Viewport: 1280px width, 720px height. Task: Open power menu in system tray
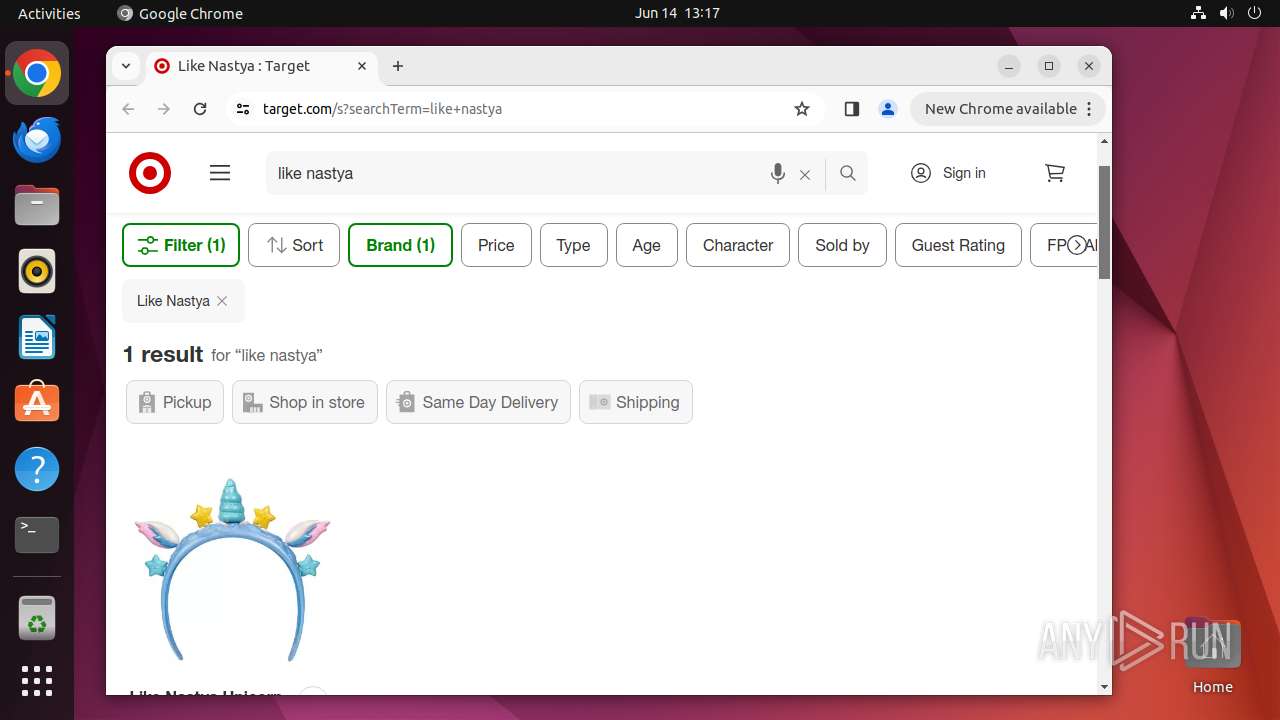click(1256, 13)
